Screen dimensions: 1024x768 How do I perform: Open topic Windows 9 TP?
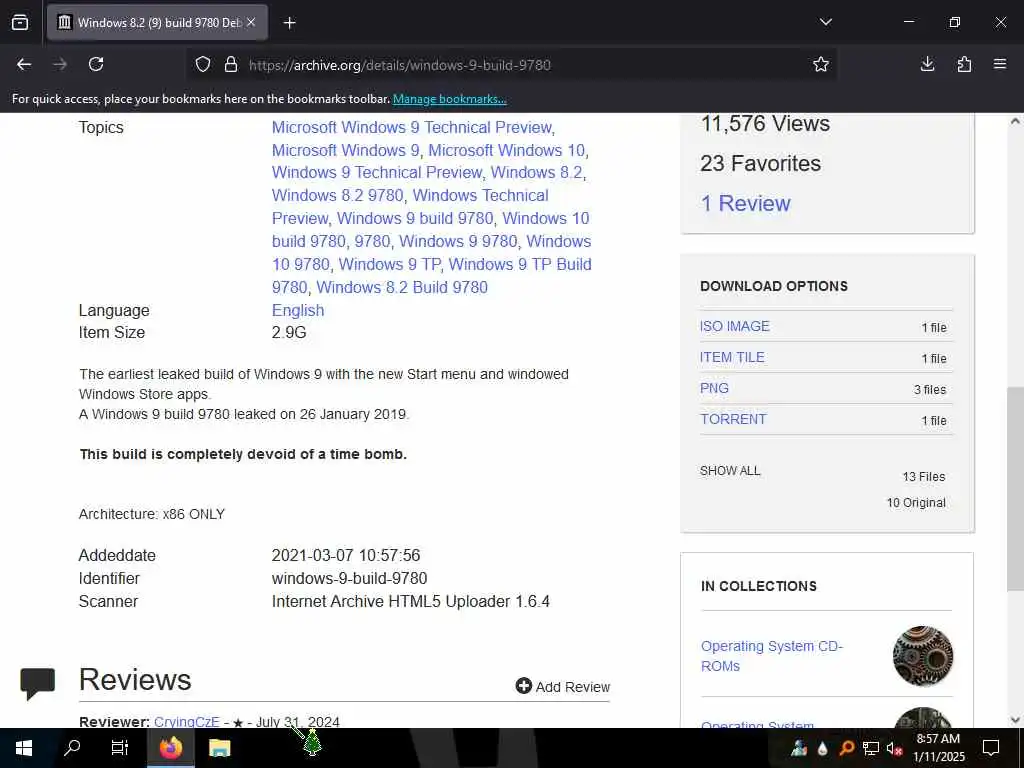[389, 264]
